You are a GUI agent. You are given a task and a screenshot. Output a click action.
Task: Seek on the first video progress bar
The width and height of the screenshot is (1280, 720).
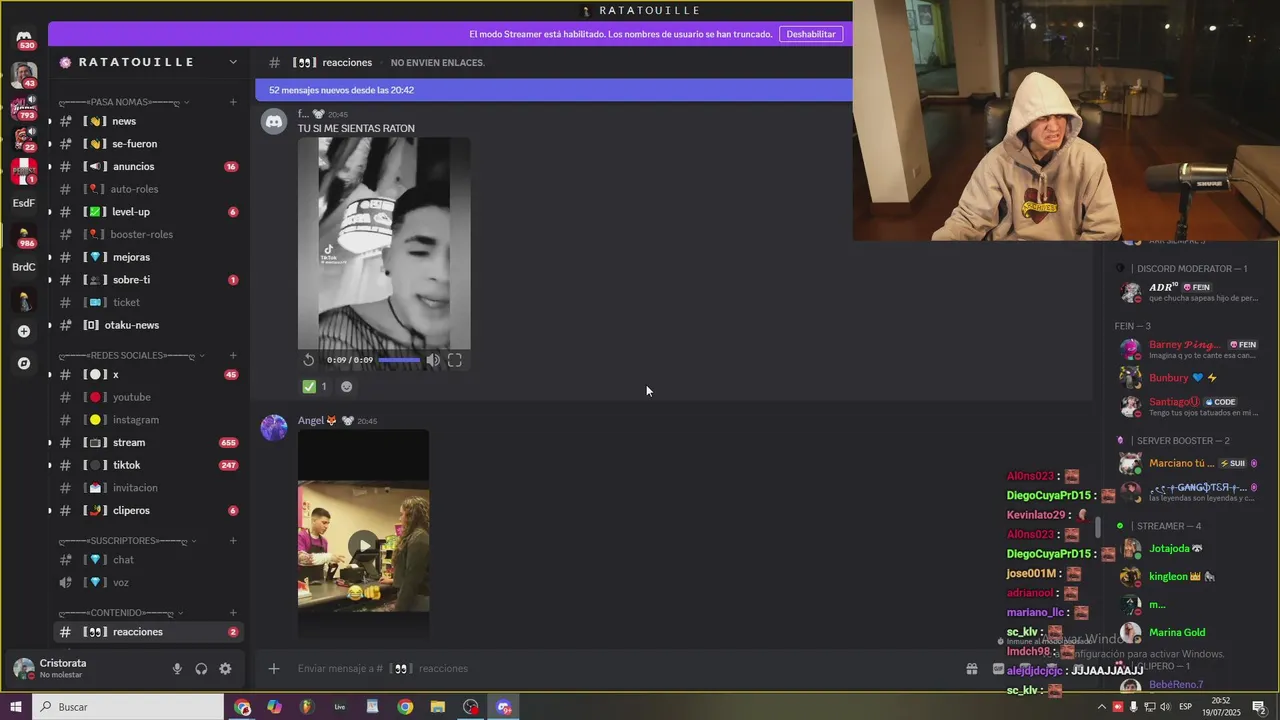tap(400, 360)
